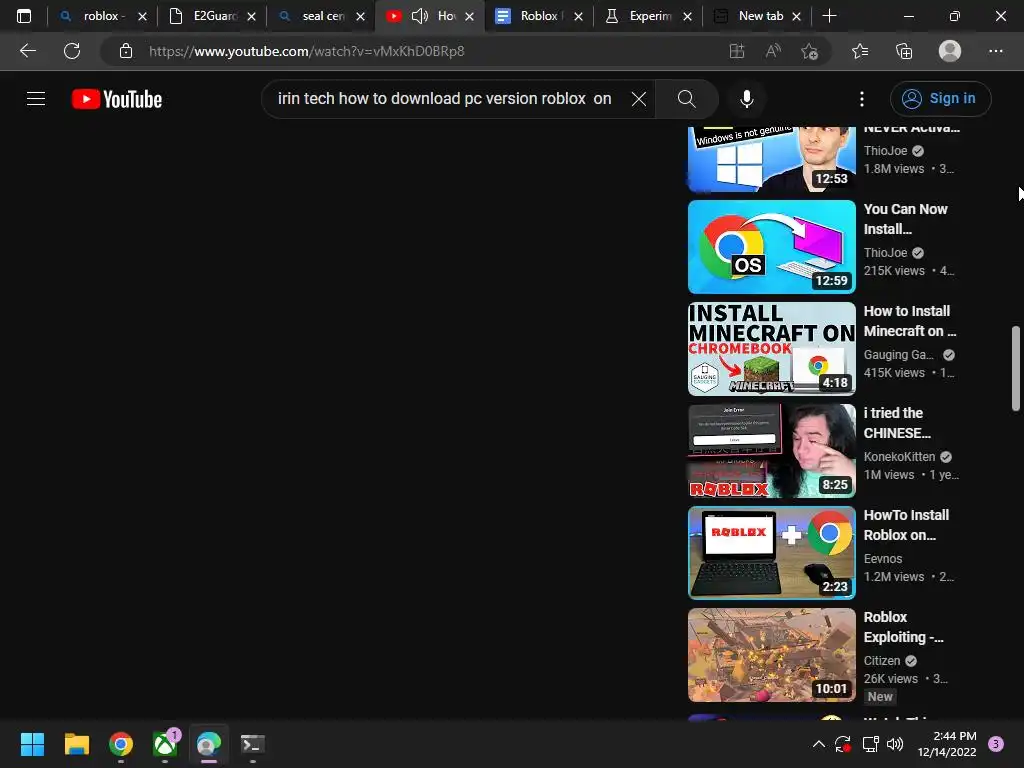Image resolution: width=1024 pixels, height=768 pixels.
Task: Open Collections panel
Action: coord(904,51)
